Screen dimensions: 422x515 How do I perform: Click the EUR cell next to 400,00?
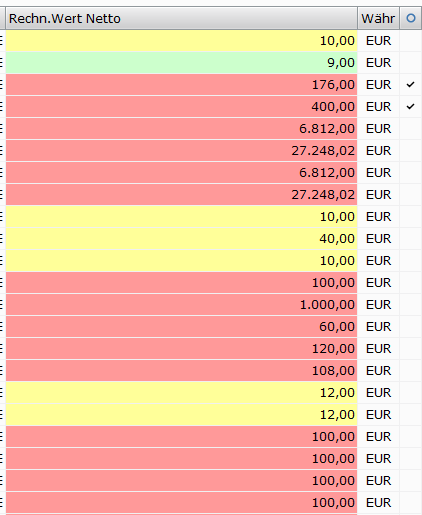coord(379,107)
